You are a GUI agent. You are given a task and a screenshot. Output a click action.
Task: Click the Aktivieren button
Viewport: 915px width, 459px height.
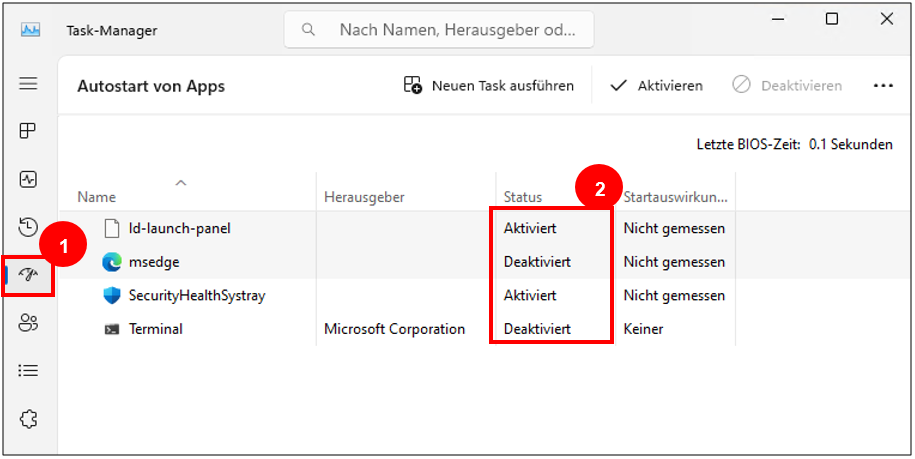tap(656, 86)
